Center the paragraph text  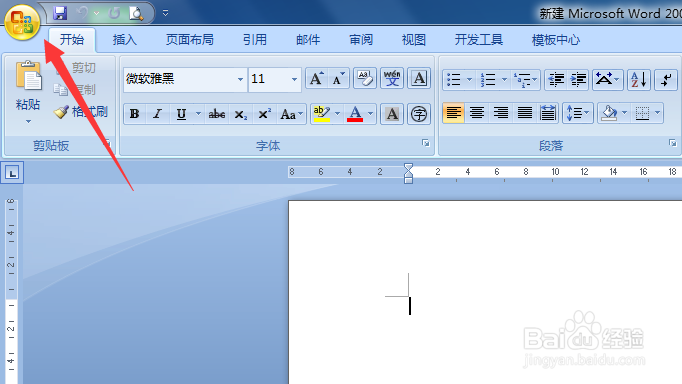(x=477, y=113)
